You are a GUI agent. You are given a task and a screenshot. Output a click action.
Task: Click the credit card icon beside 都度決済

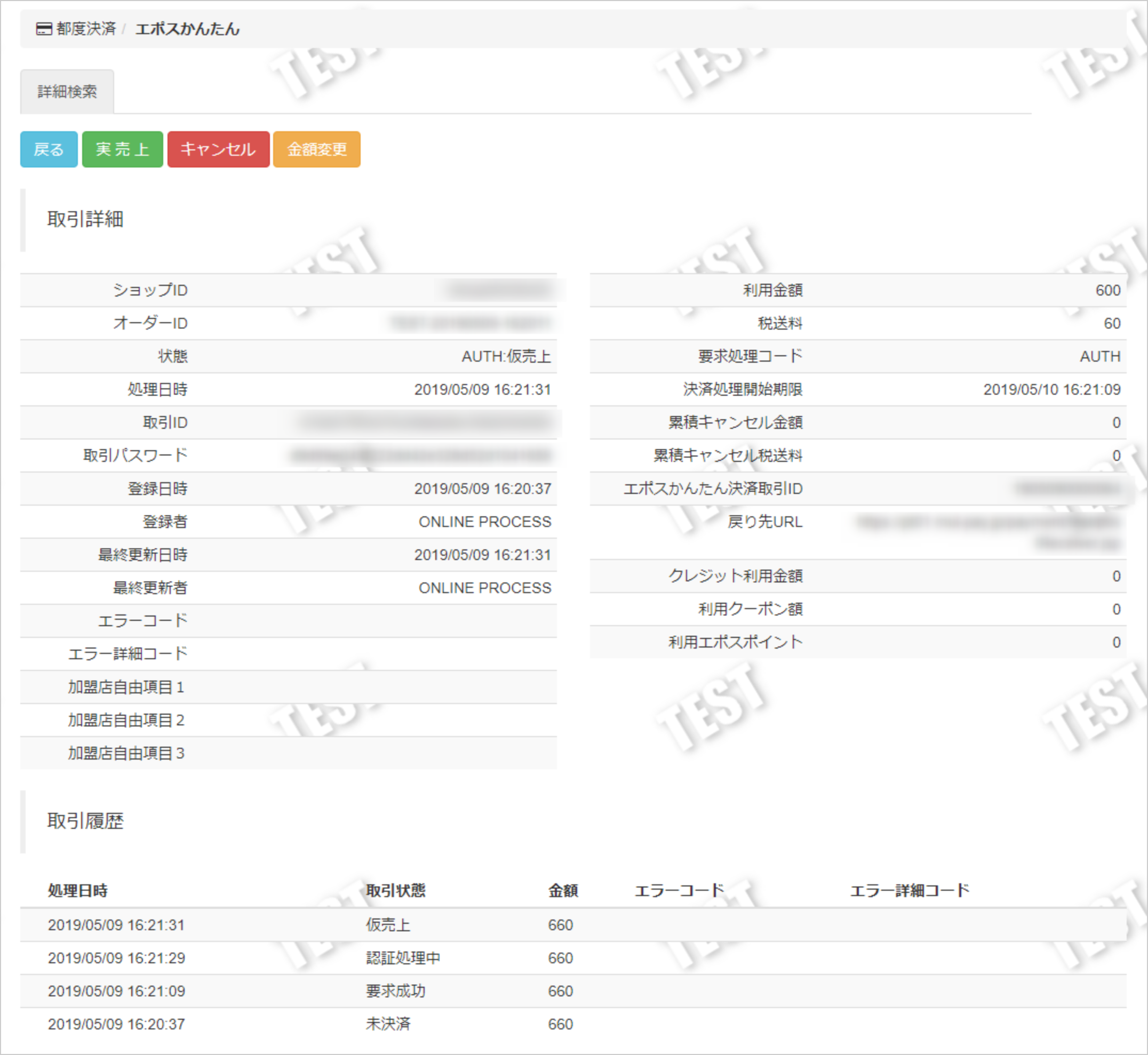click(43, 29)
